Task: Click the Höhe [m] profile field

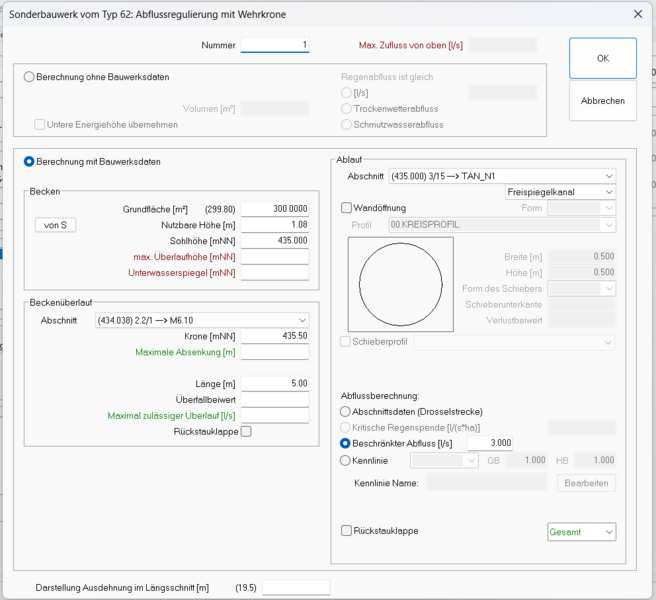Action: [582, 272]
